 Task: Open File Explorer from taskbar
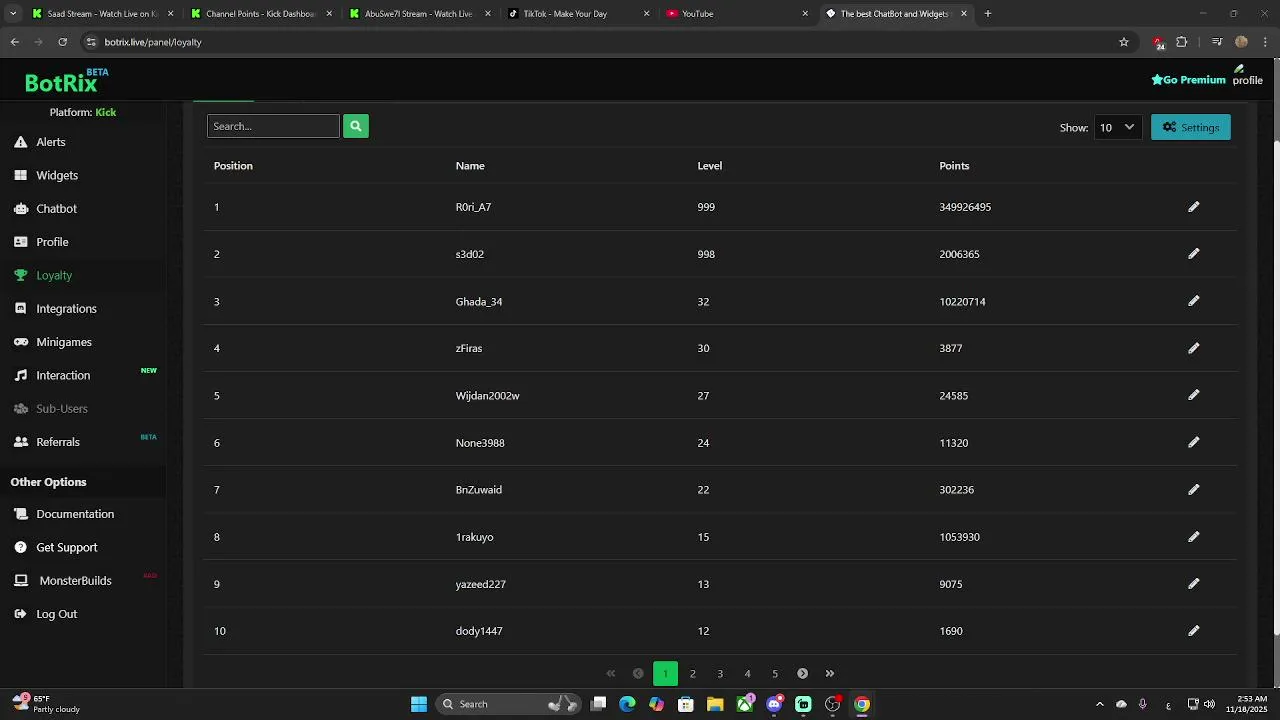click(714, 704)
